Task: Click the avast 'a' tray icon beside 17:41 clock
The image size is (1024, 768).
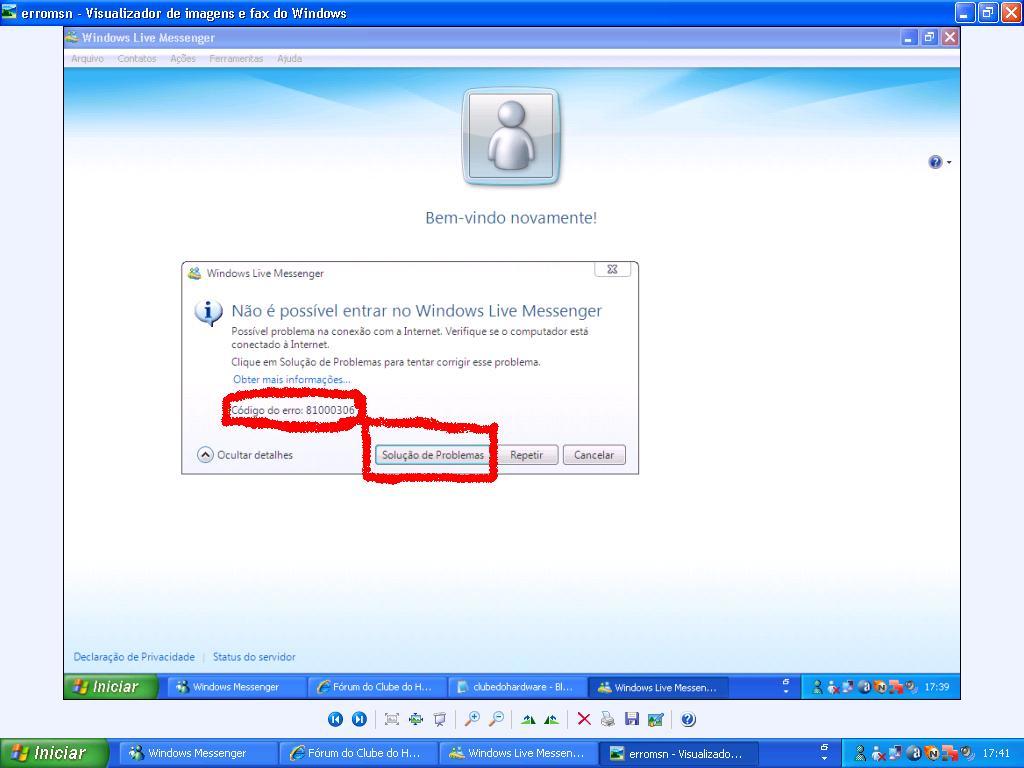Action: click(x=914, y=753)
